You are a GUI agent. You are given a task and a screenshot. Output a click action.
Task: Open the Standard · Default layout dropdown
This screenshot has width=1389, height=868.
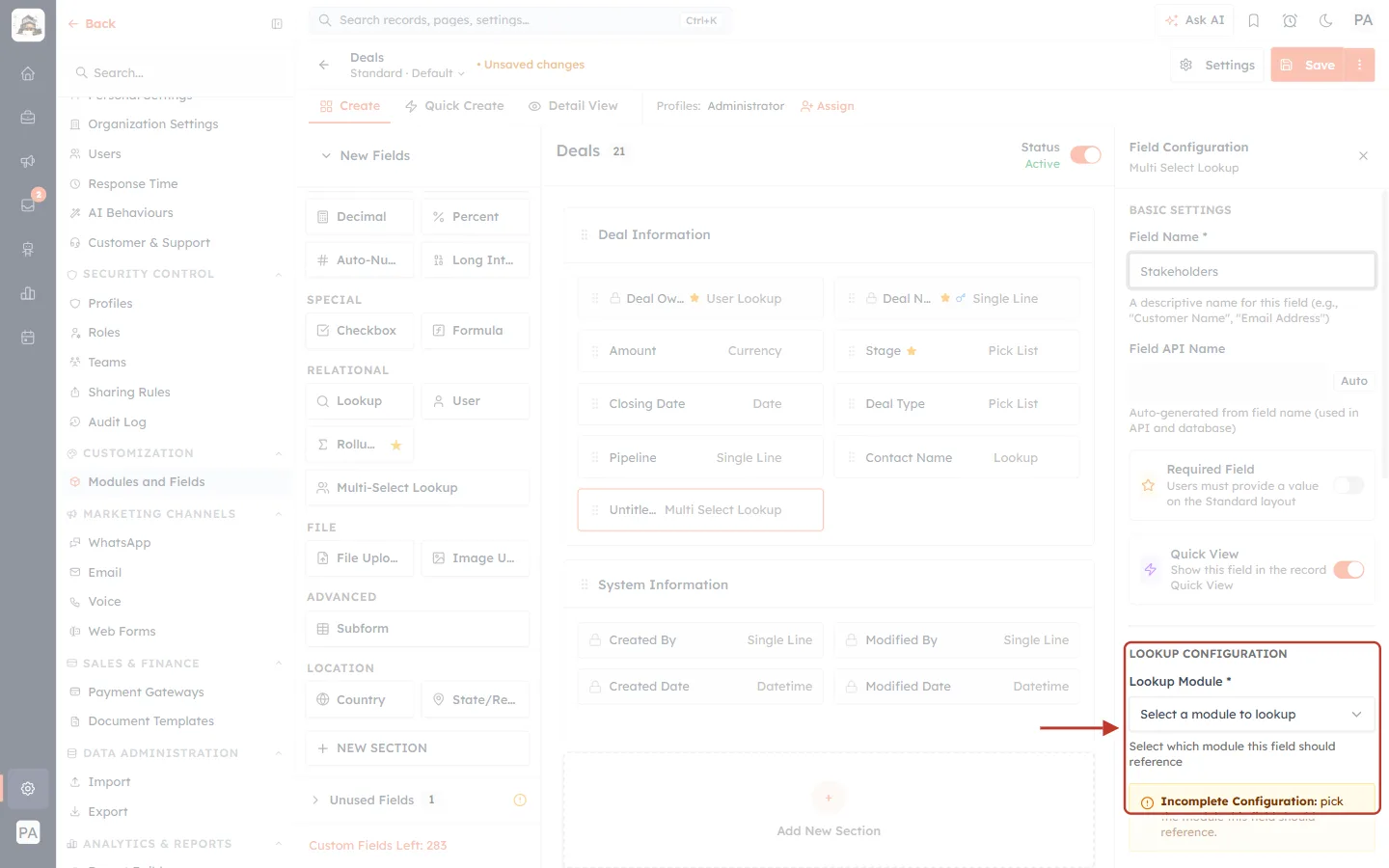pyautogui.click(x=407, y=73)
